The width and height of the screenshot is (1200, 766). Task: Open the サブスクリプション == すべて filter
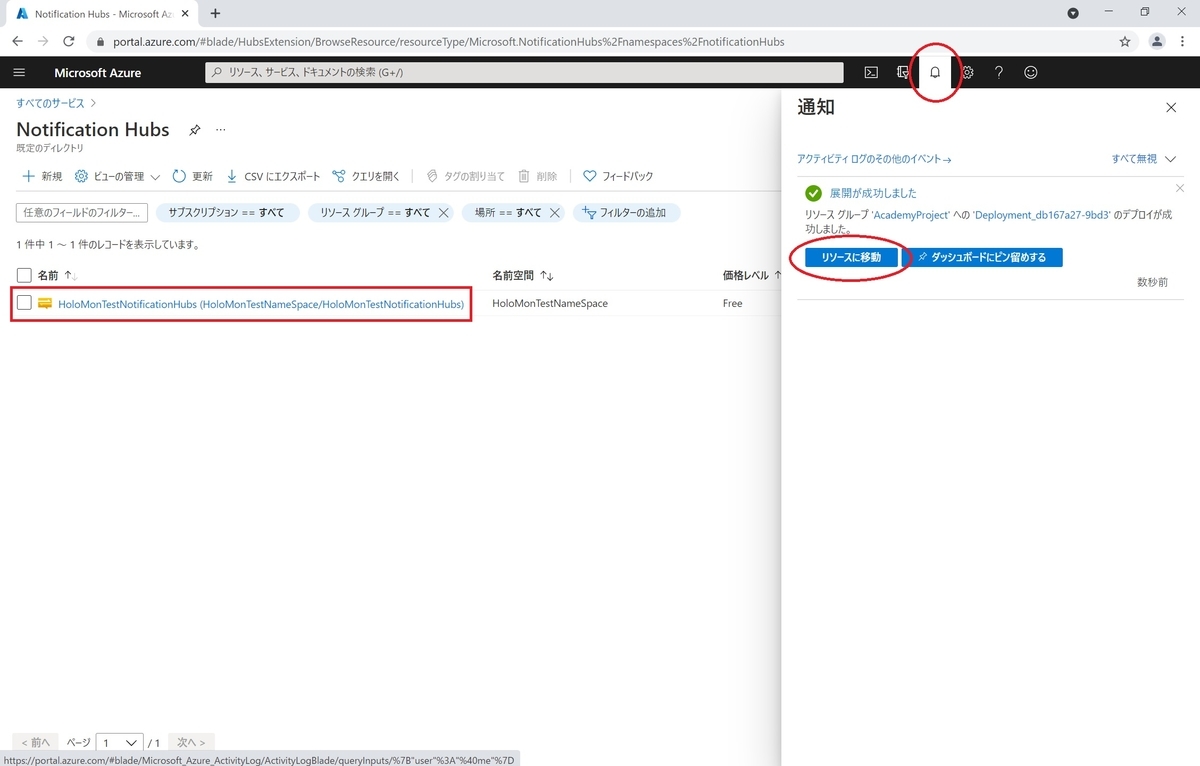click(x=226, y=213)
